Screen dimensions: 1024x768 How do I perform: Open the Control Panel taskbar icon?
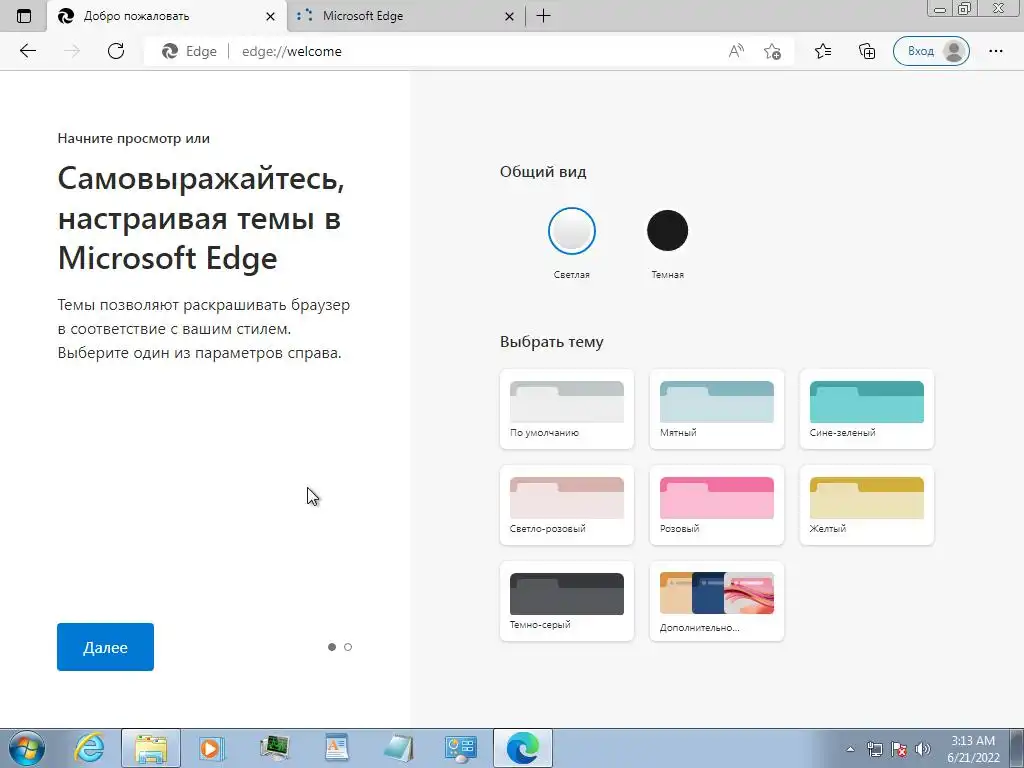(x=460, y=748)
